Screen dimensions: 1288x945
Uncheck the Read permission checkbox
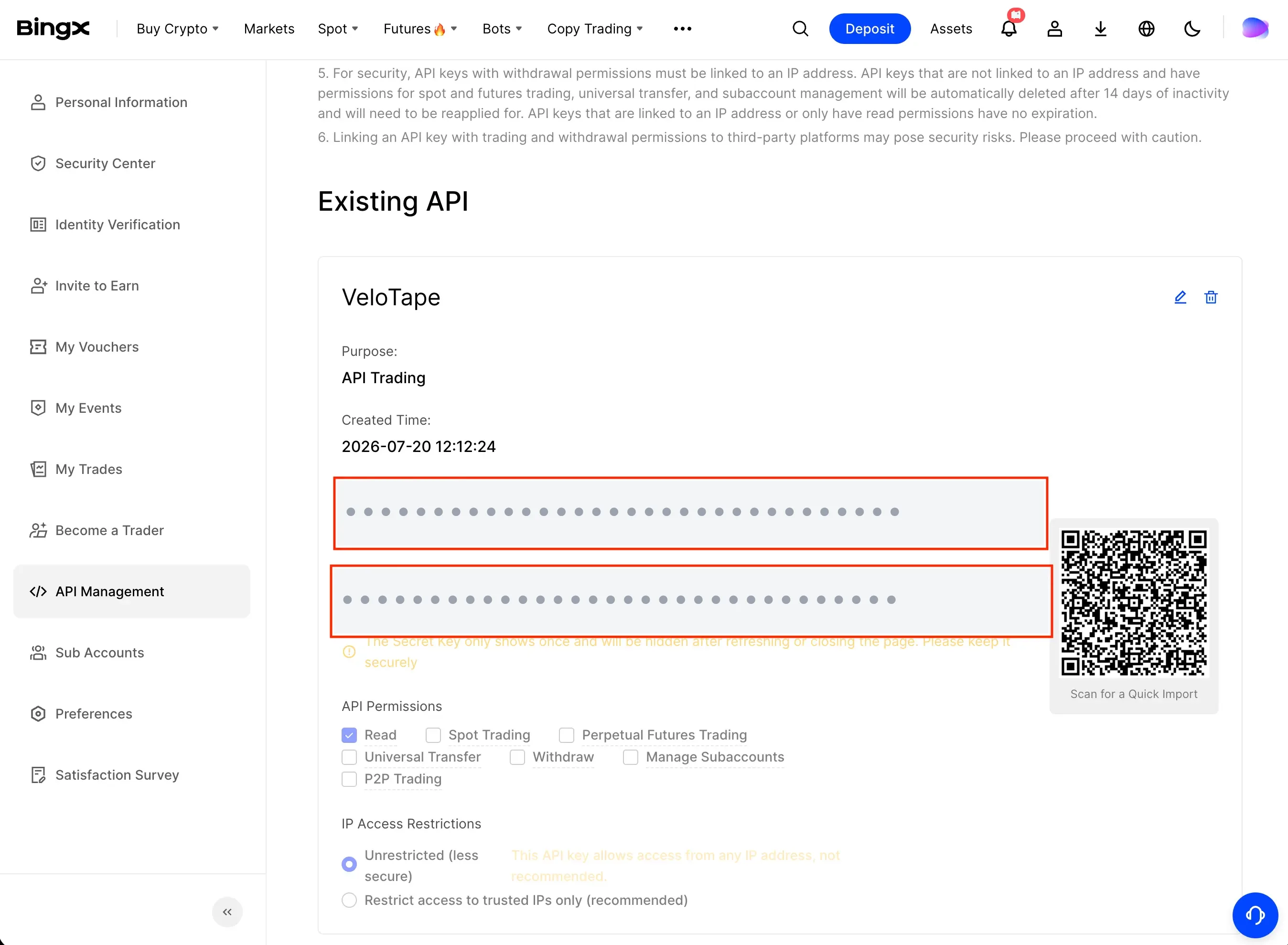coord(349,735)
